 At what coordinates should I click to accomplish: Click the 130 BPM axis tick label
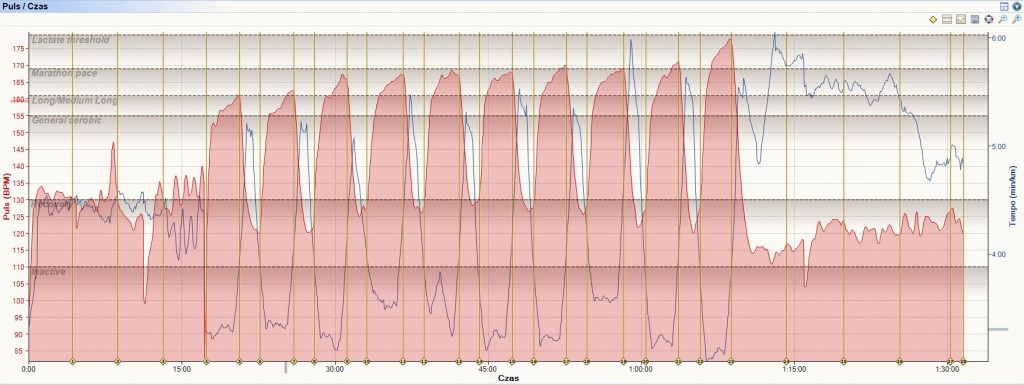pos(19,200)
